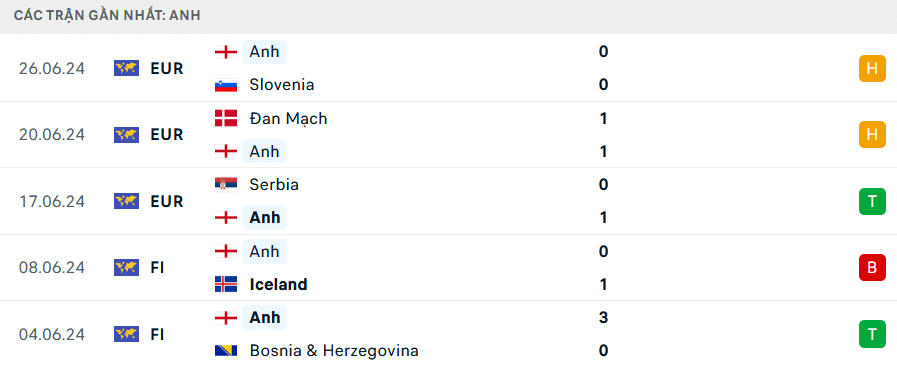Click the Bosnia & Herzegovina flag icon
Screen dimensions: 897x372
coord(226,350)
